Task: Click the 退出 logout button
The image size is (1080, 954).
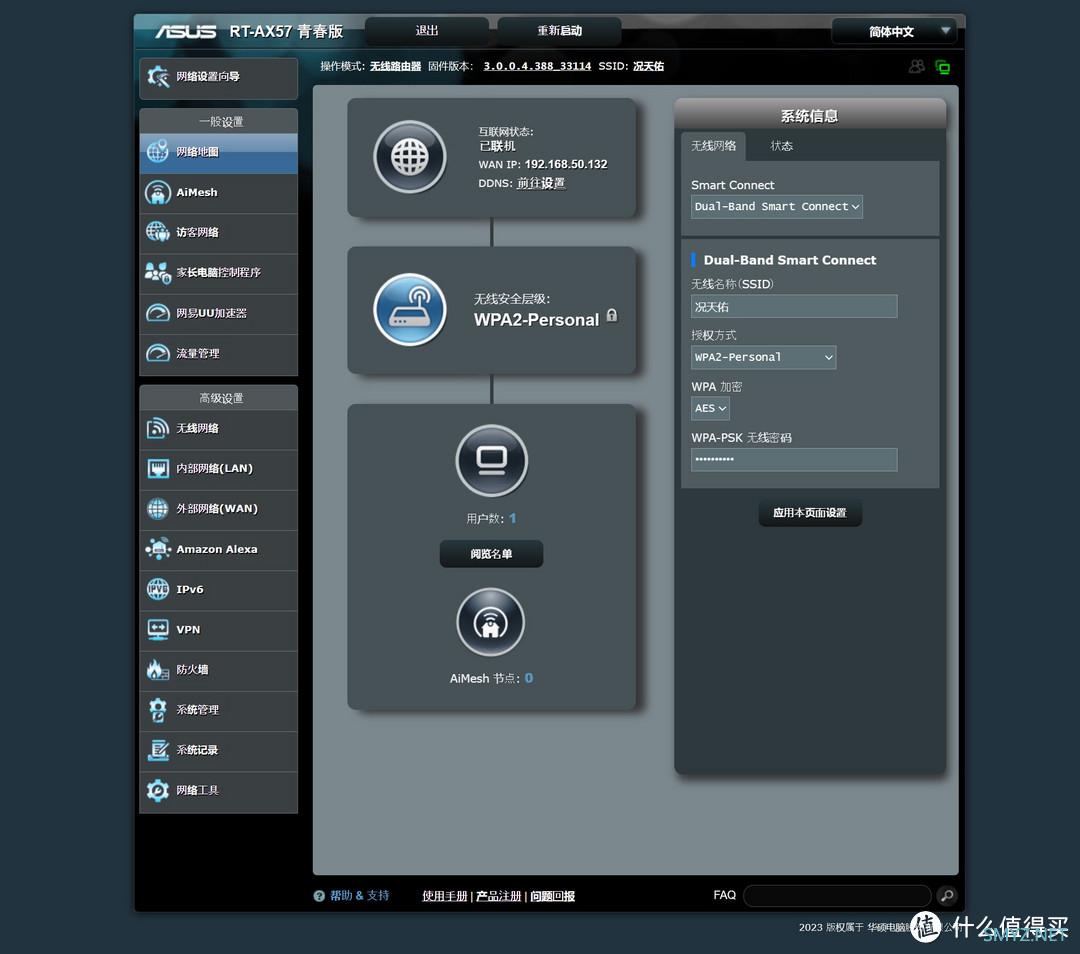Action: [x=426, y=31]
